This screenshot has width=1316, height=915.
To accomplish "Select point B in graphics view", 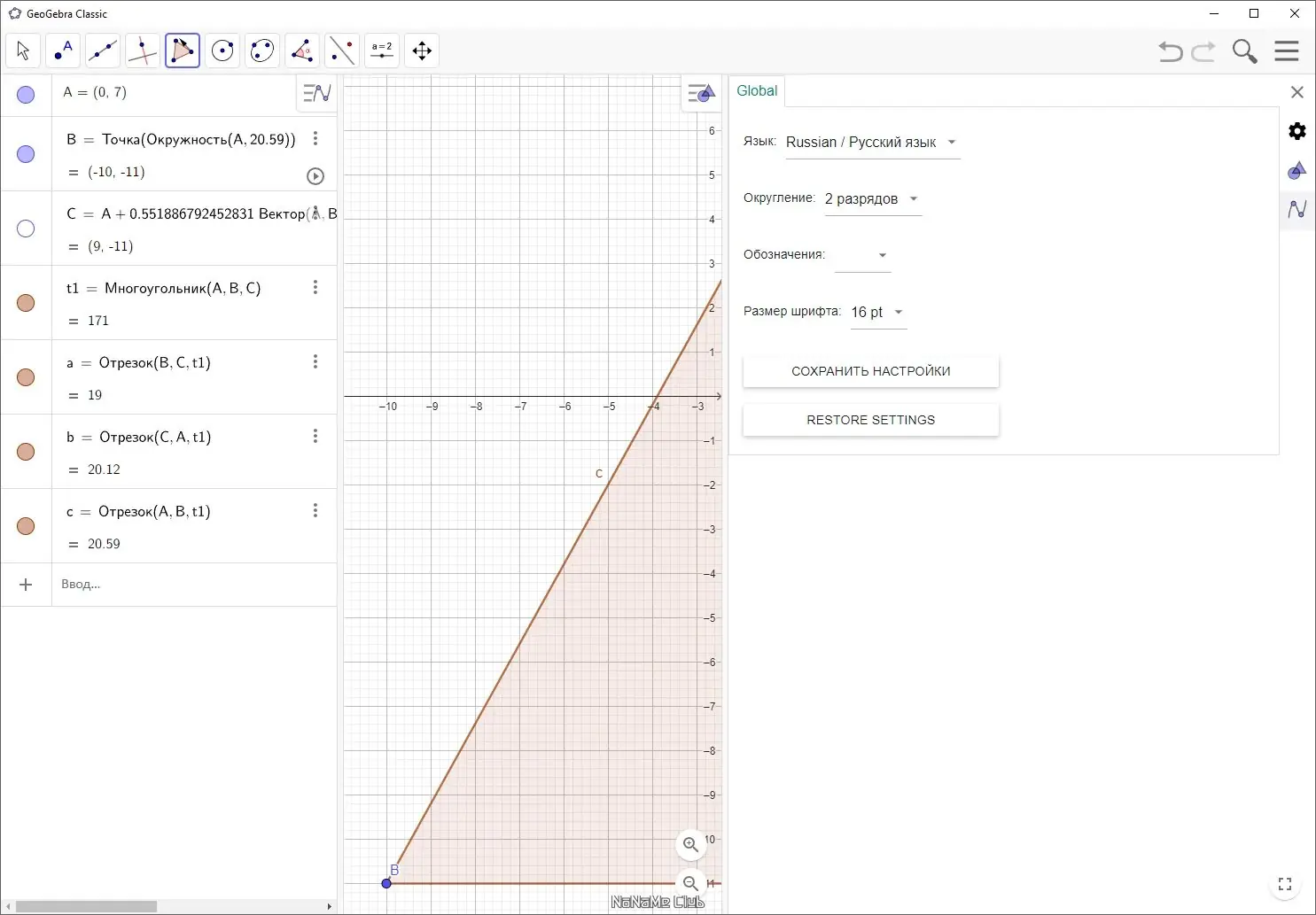I will point(386,883).
